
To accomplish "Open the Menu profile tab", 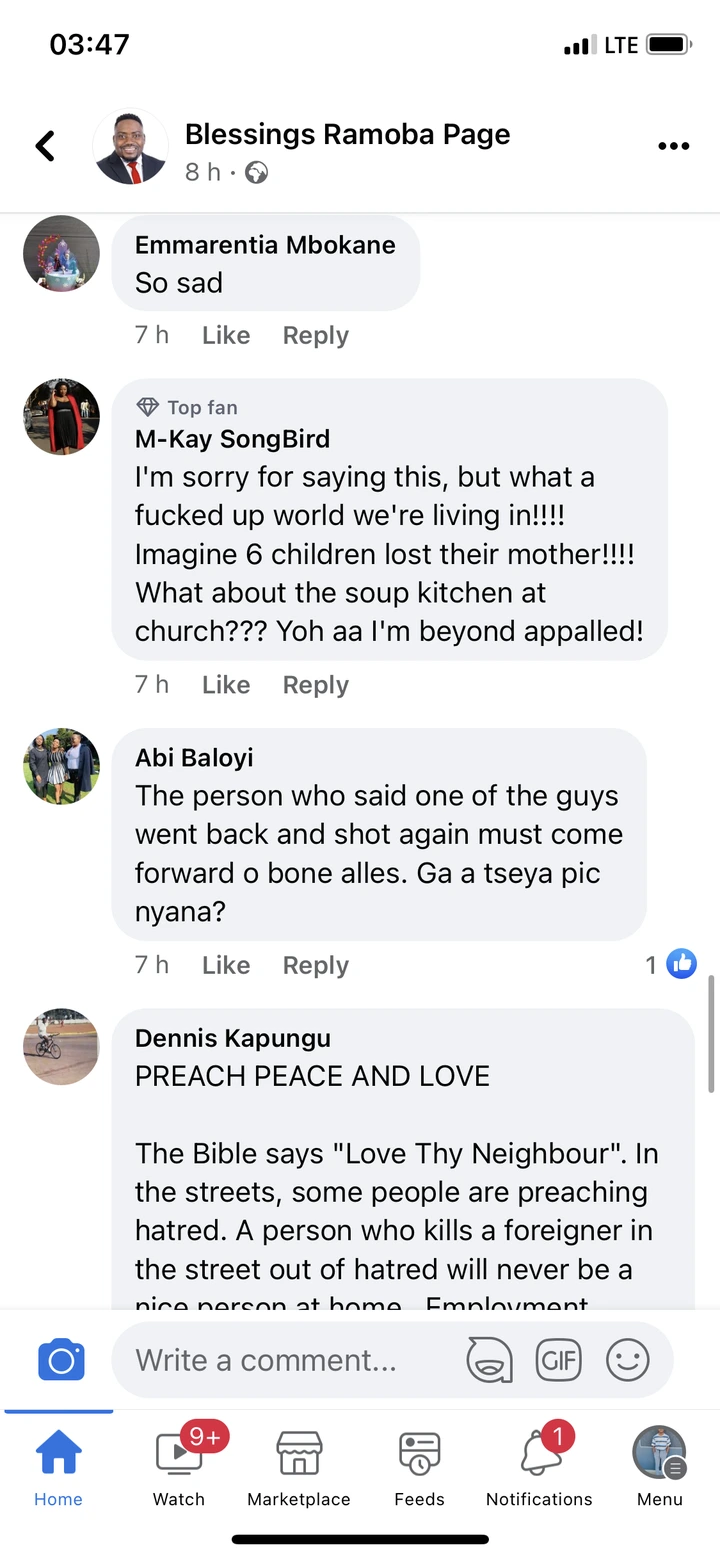I will coord(660,1466).
